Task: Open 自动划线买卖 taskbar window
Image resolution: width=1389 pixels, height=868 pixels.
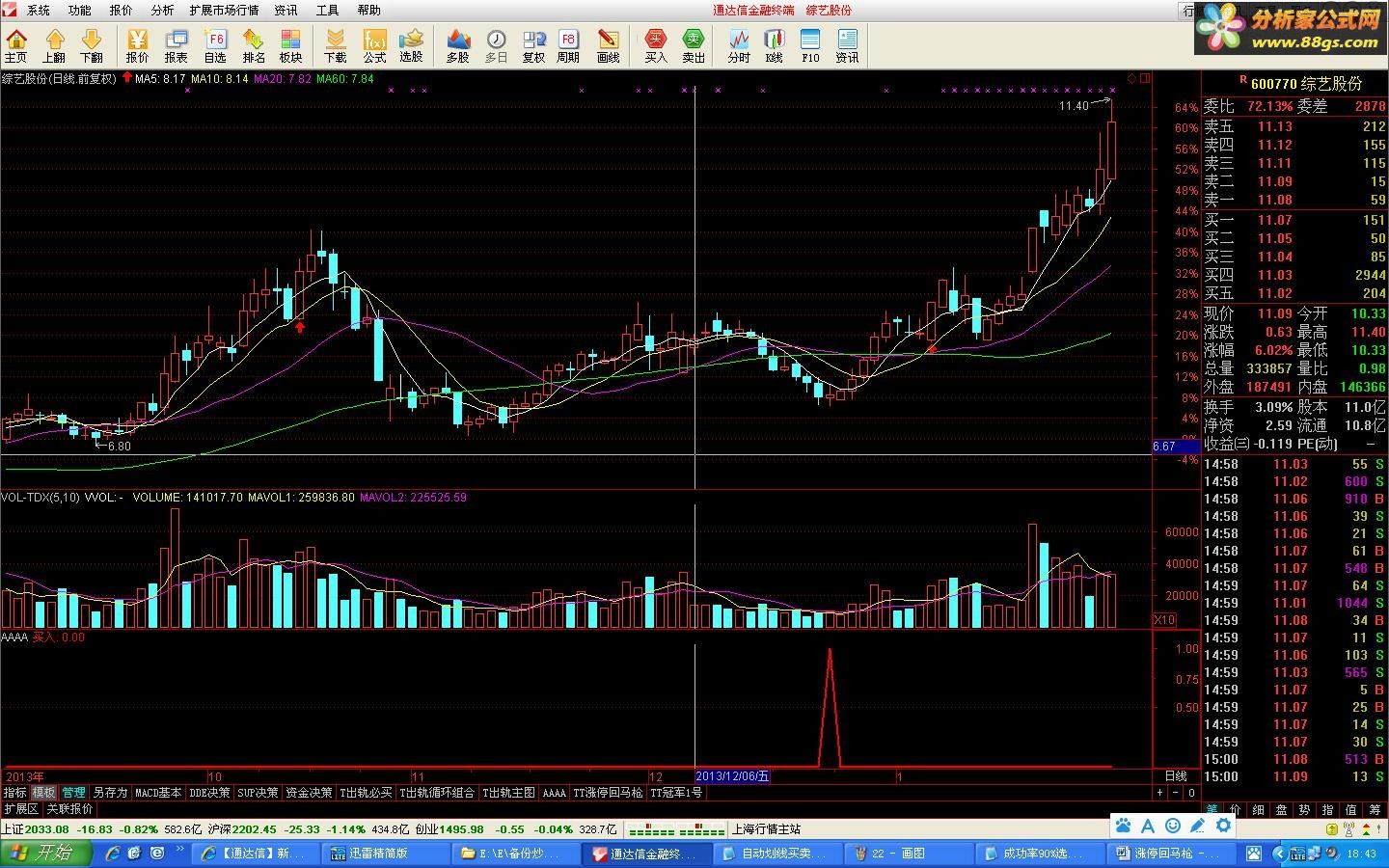Action: [x=779, y=853]
